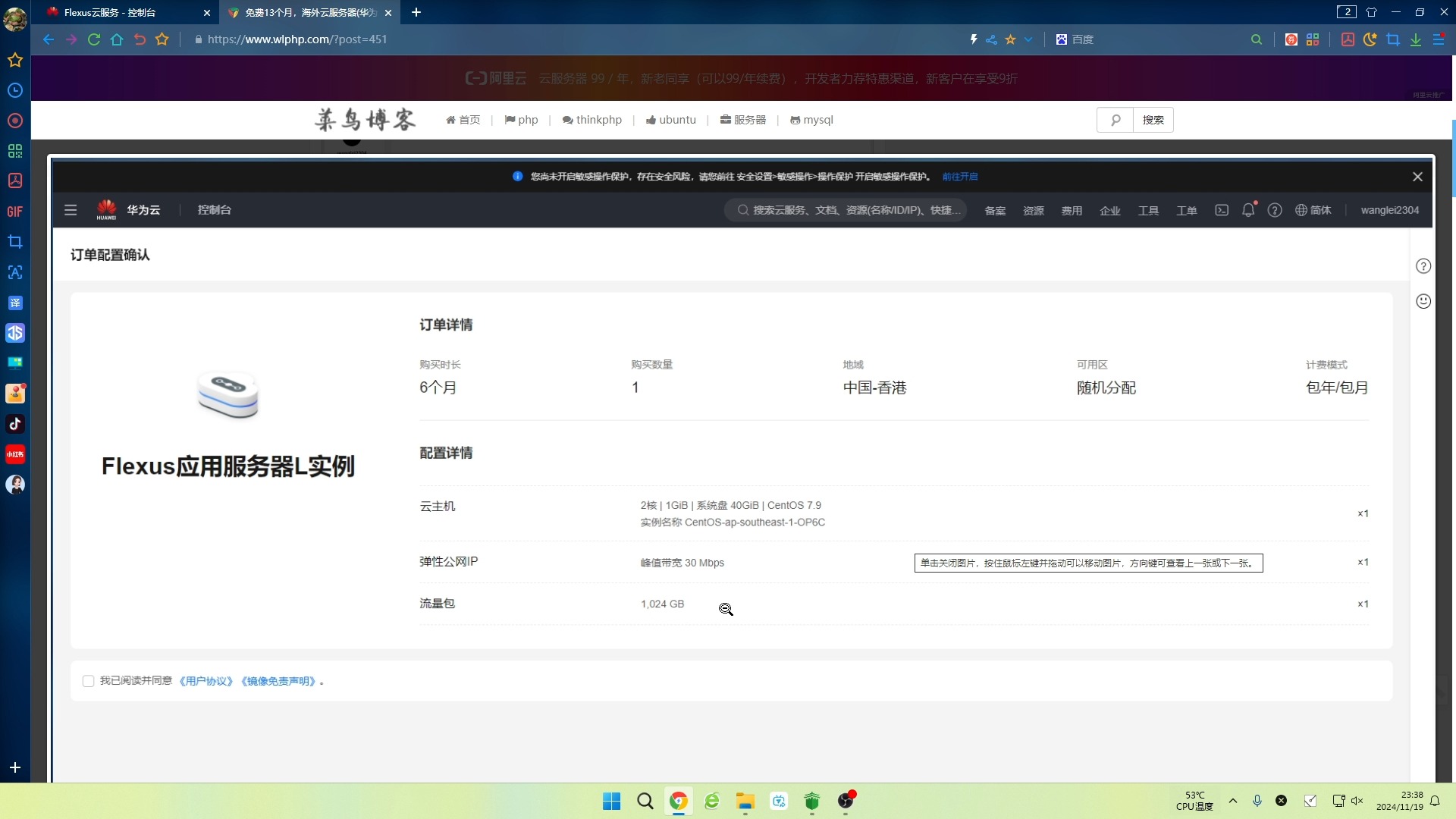Toggle the bookmark star in address bar

(1012, 39)
